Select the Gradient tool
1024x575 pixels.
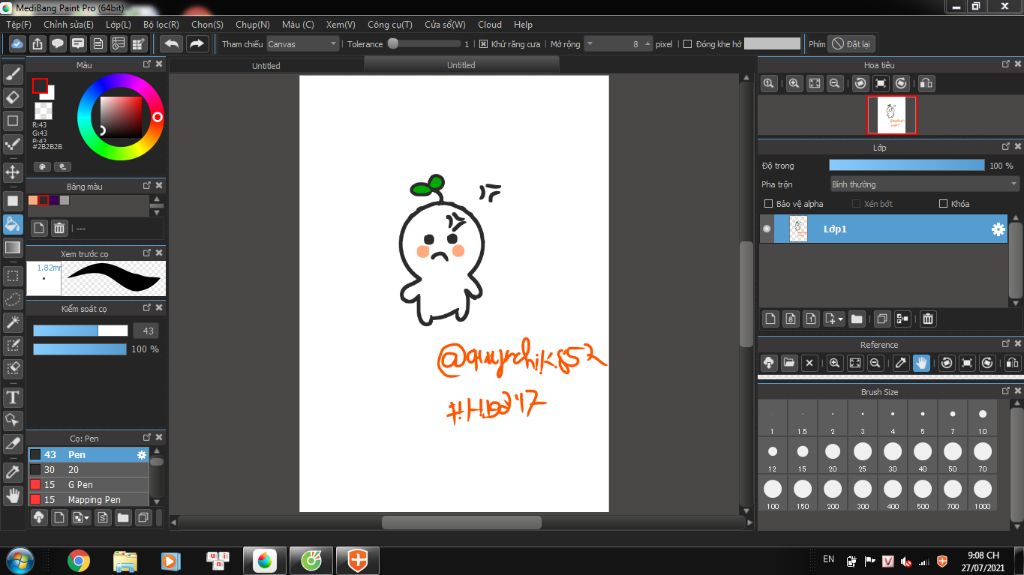pyautogui.click(x=12, y=248)
